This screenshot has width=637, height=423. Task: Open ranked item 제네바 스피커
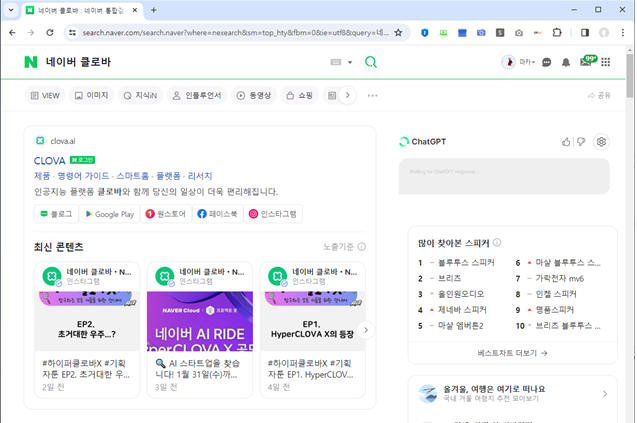click(462, 310)
